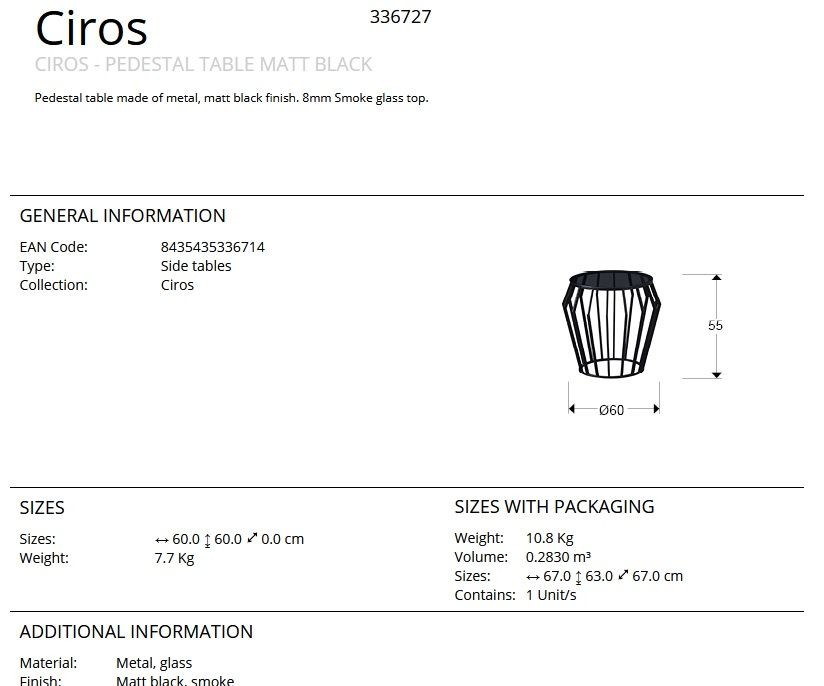Viewport: 824px width, 686px height.
Task: Click the Ø60 diameter dimension label
Action: pyautogui.click(x=612, y=410)
